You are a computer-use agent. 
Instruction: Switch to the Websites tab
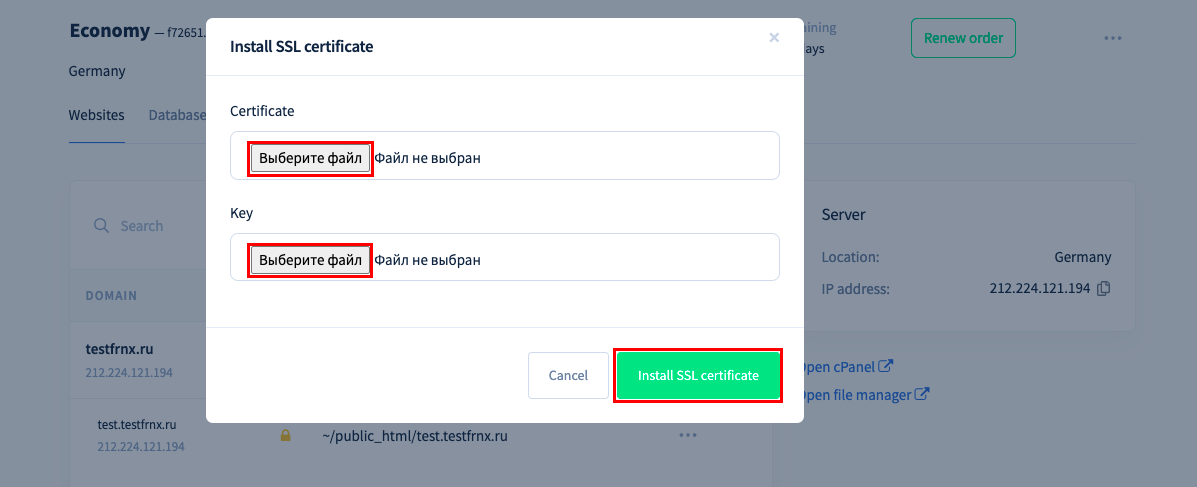coord(96,115)
